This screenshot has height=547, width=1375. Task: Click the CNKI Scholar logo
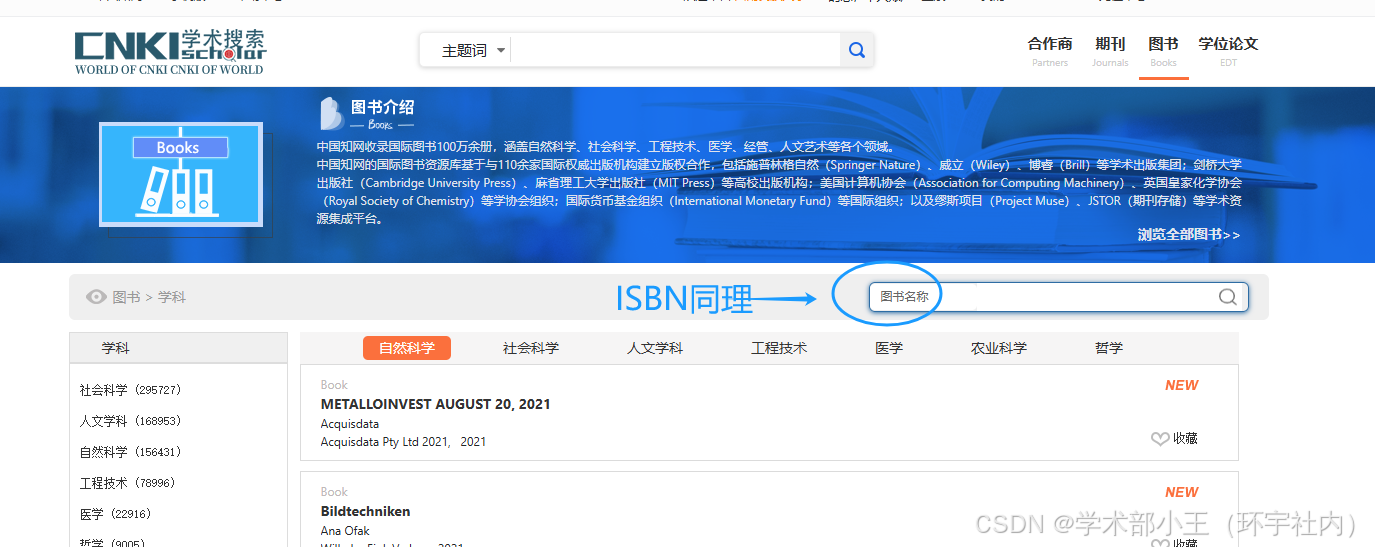[170, 51]
